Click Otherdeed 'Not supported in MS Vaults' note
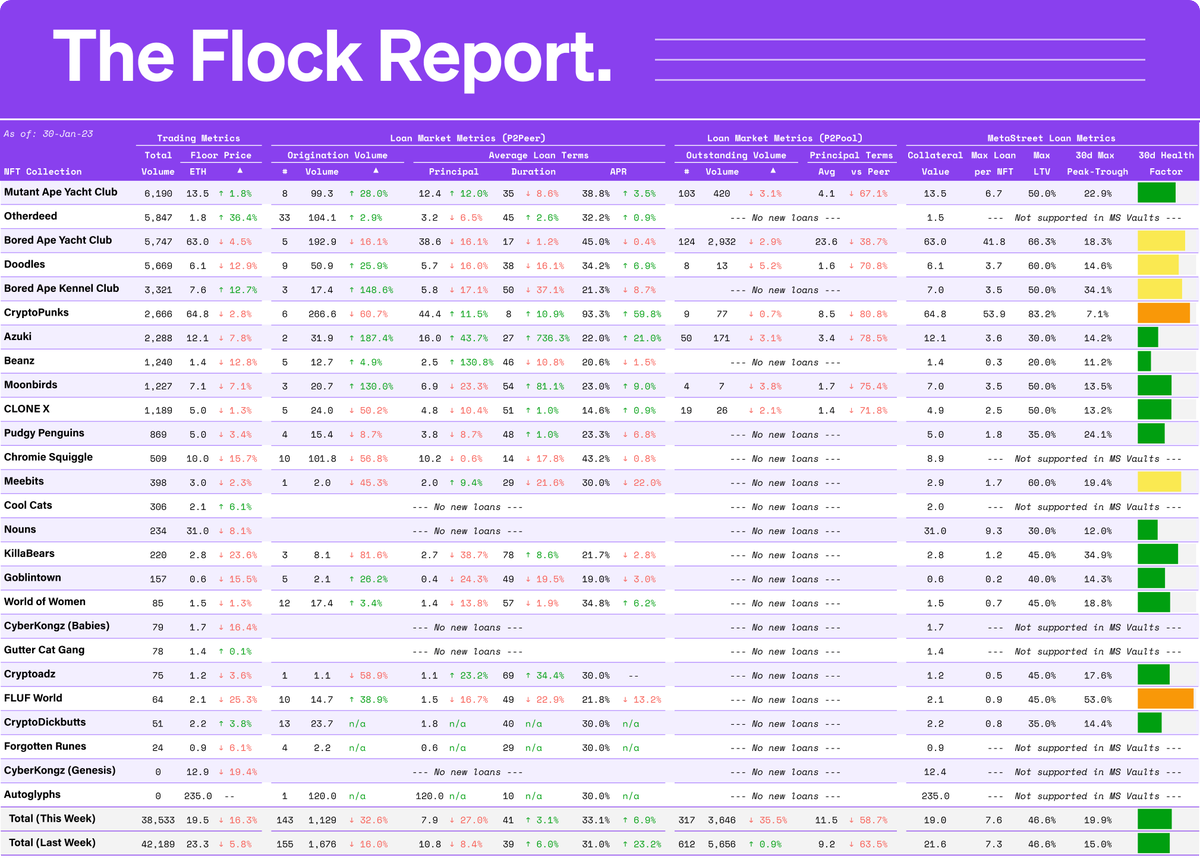This screenshot has height=862, width=1200. tap(1097, 217)
